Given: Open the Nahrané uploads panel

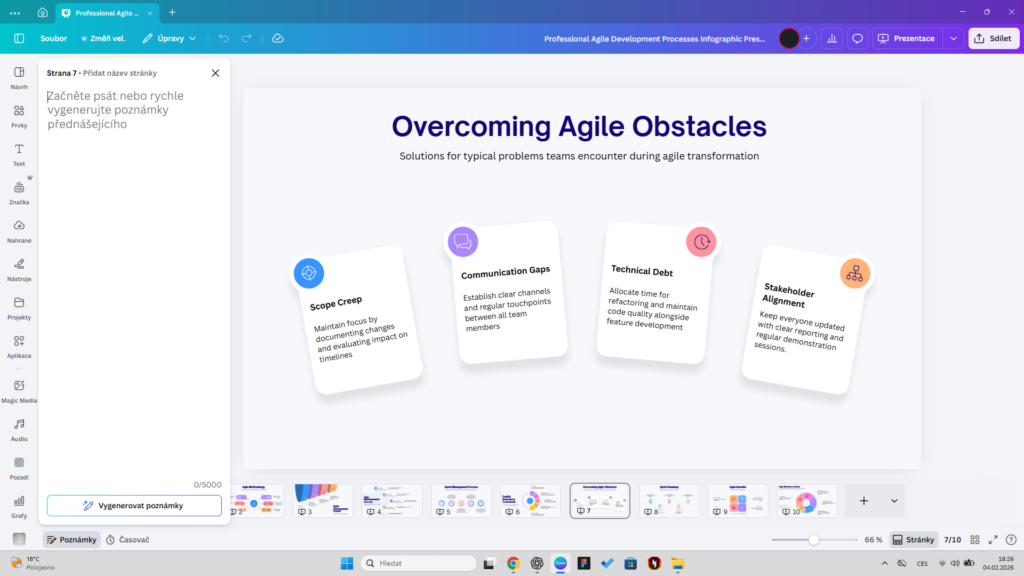Looking at the screenshot, I should (x=19, y=231).
